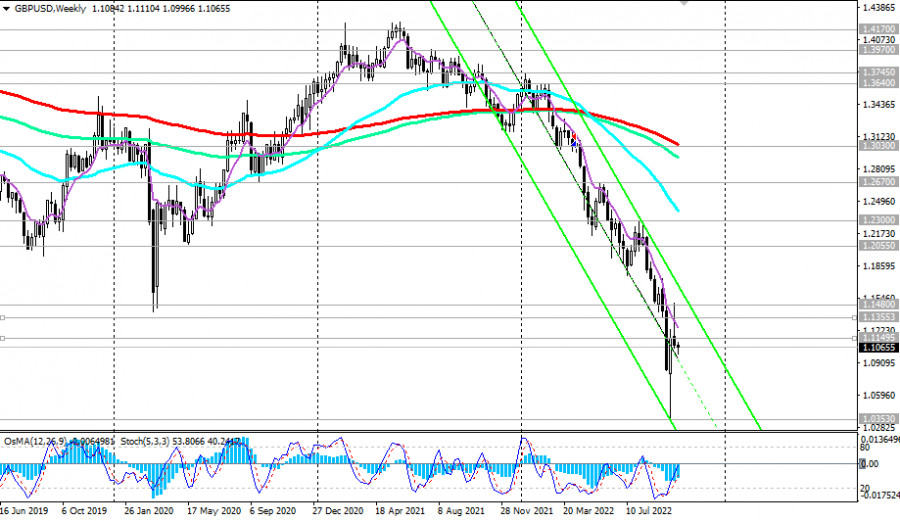Click the 1.14800 level label on axis
The width and height of the screenshot is (900, 521).
878,303
